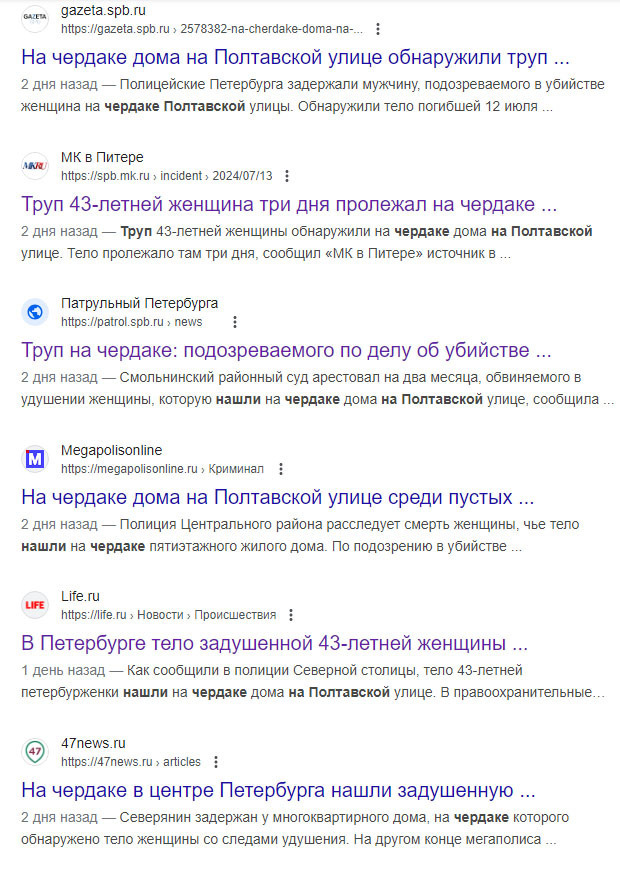Open headline 'Труп на чердаке: подозреваемого по делу'

(x=286, y=351)
